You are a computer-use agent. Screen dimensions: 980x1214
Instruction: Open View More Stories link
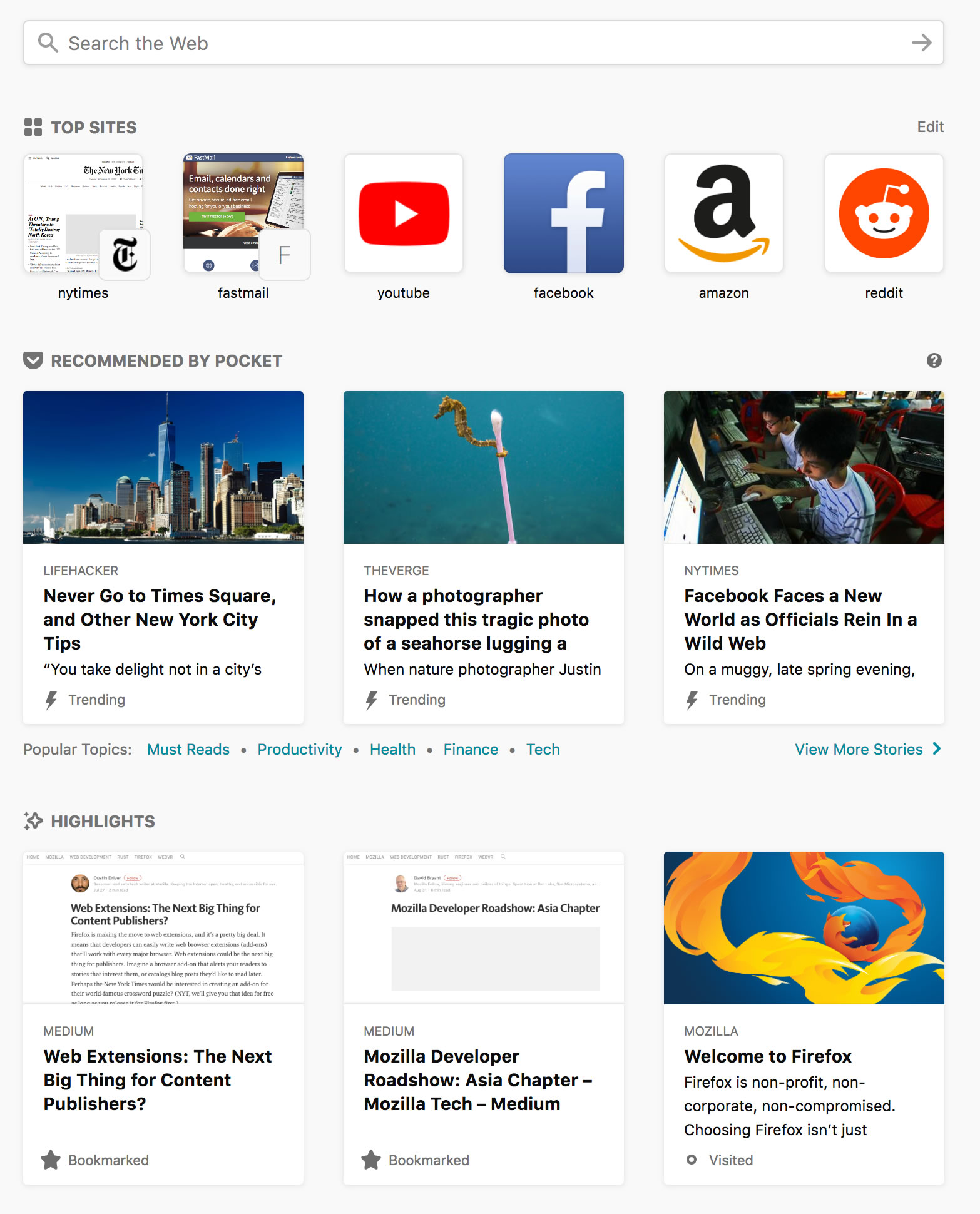pos(868,749)
